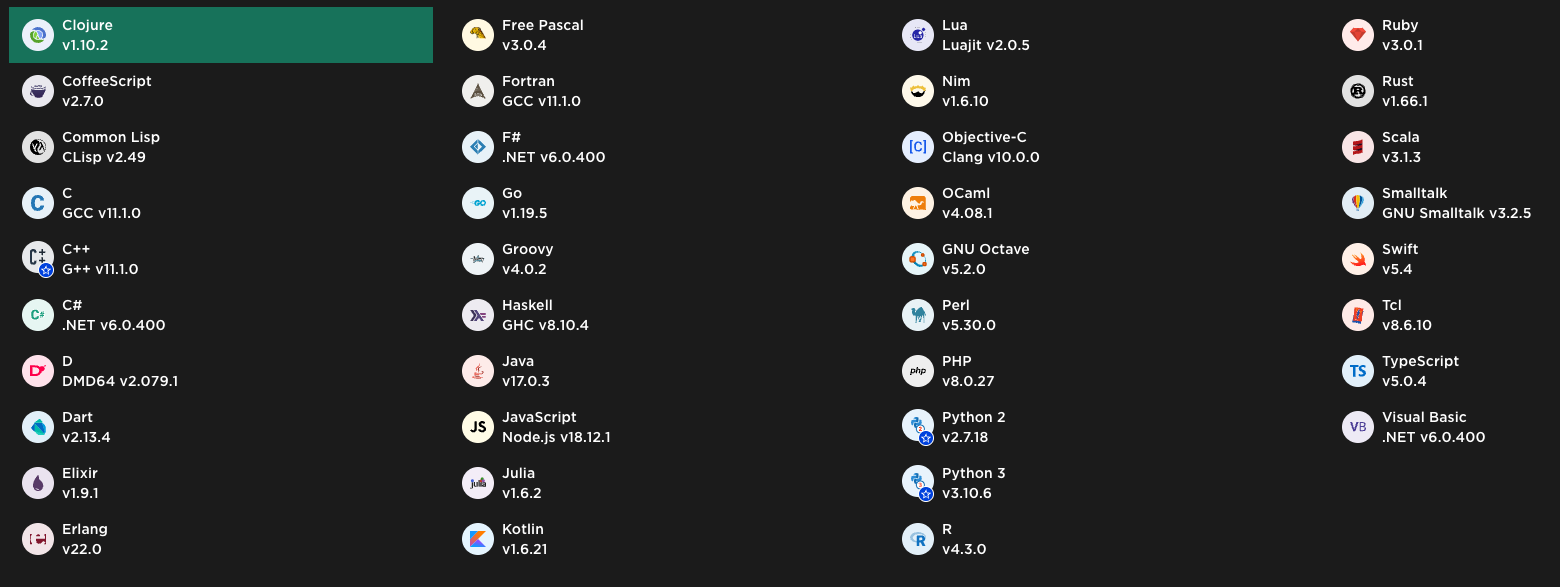The height and width of the screenshot is (587, 1560).
Task: Select the TypeScript TS icon
Action: (1358, 371)
